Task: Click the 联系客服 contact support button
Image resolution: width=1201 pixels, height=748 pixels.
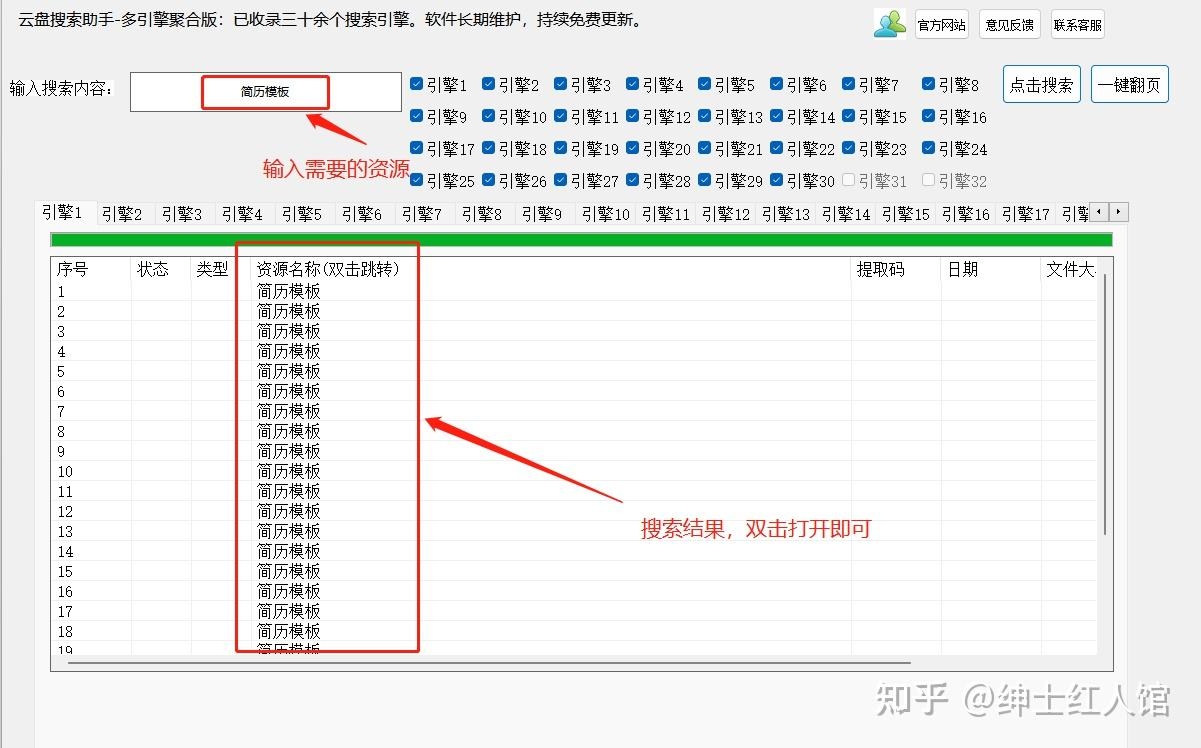Action: click(1077, 24)
